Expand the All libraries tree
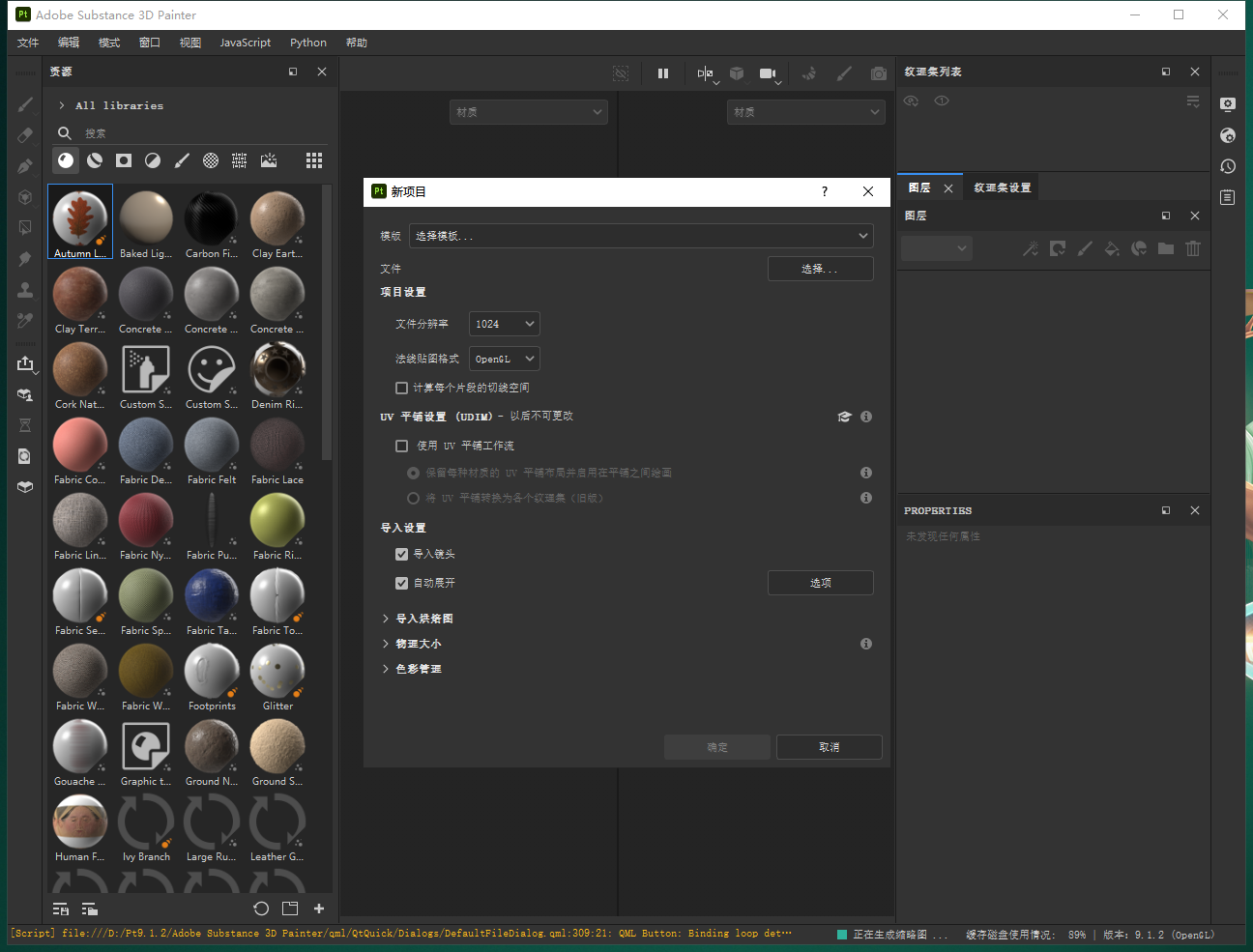Screen dimensions: 1253x952 62,105
